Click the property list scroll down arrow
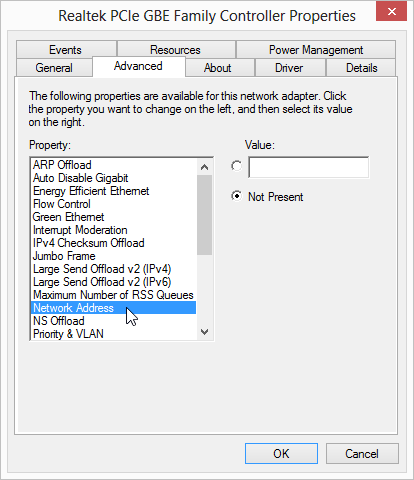Screen dimensions: 414x480 coord(205,332)
